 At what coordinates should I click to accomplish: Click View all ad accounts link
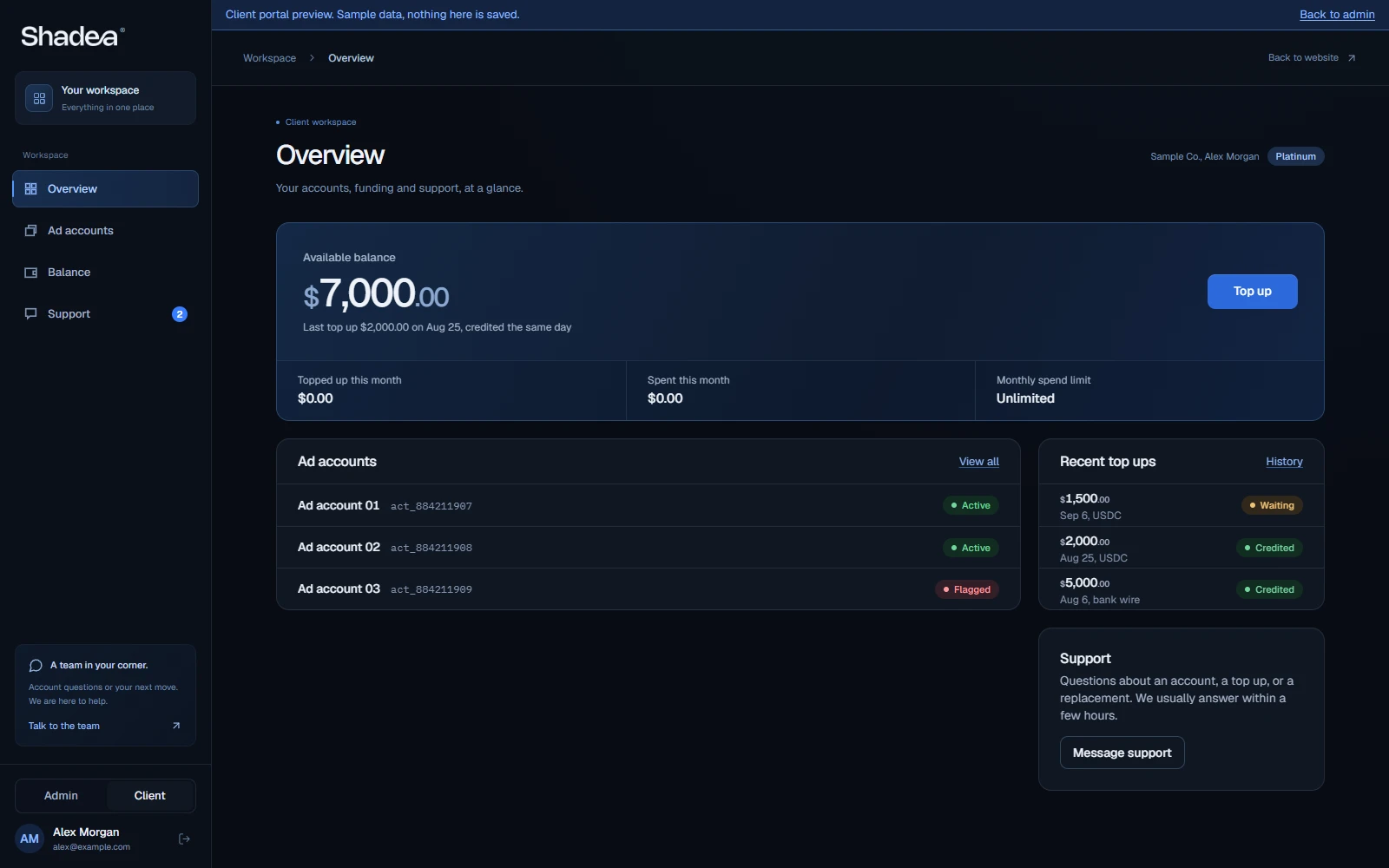(x=978, y=462)
